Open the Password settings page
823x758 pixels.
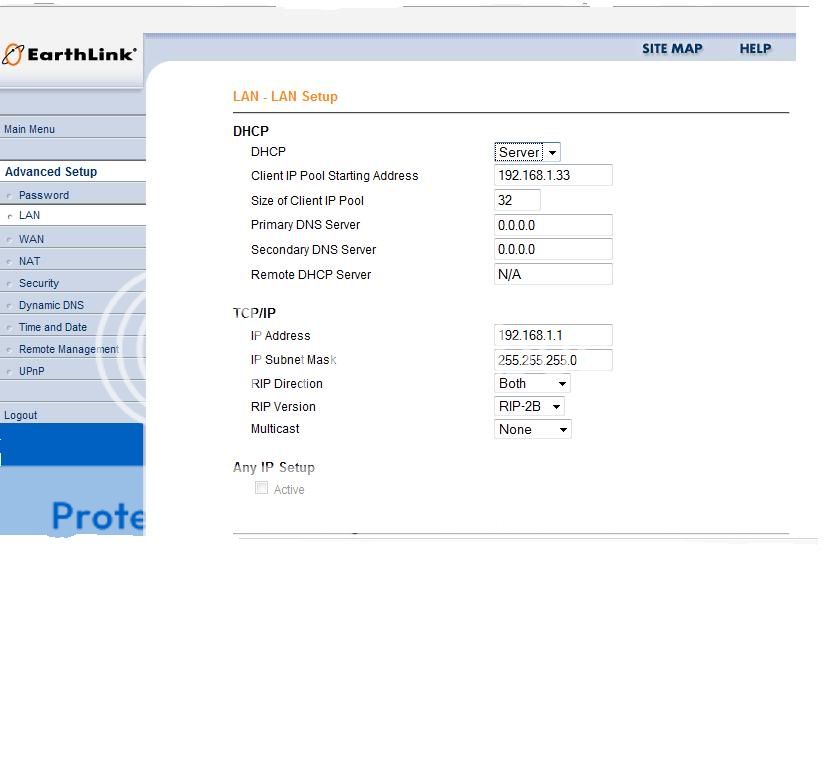point(44,195)
